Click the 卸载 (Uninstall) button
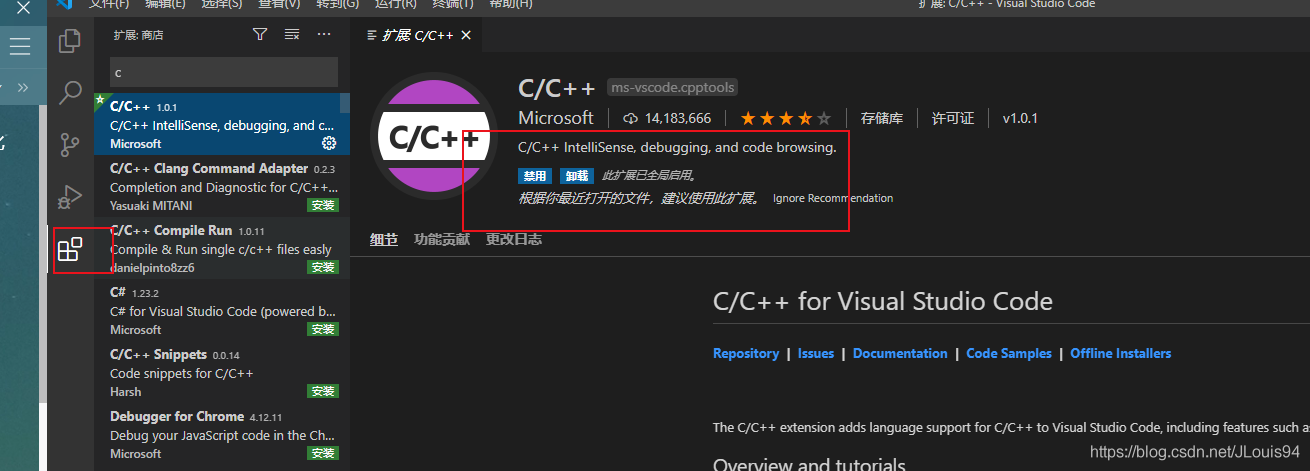Screen dimensions: 1310x471 [576, 175]
